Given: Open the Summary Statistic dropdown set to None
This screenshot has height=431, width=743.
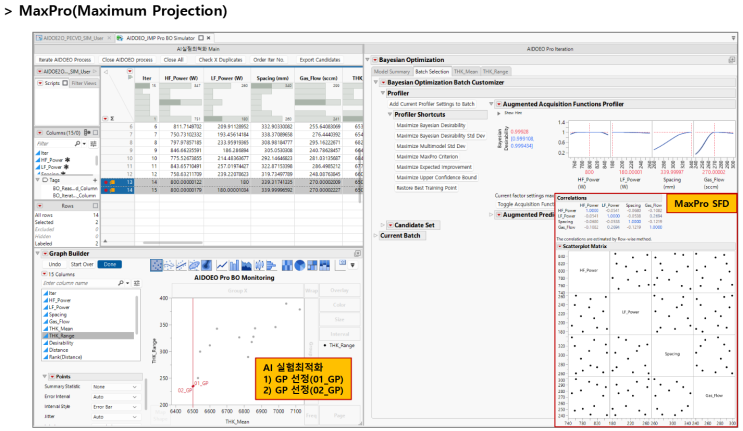Looking at the screenshot, I should pyautogui.click(x=115, y=387).
